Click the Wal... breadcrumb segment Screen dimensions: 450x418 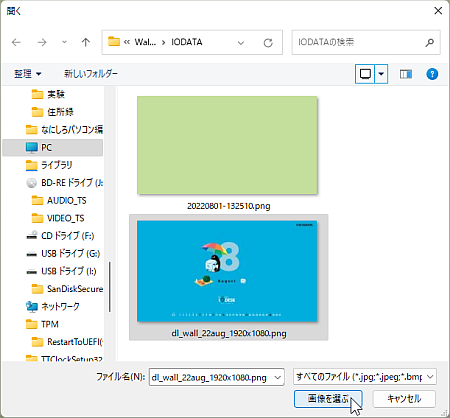pos(145,42)
